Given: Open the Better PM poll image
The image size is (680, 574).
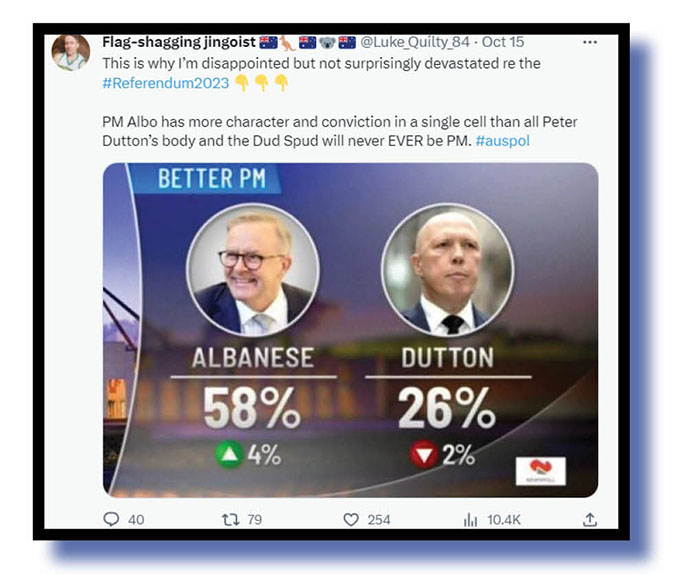Looking at the screenshot, I should click(350, 330).
